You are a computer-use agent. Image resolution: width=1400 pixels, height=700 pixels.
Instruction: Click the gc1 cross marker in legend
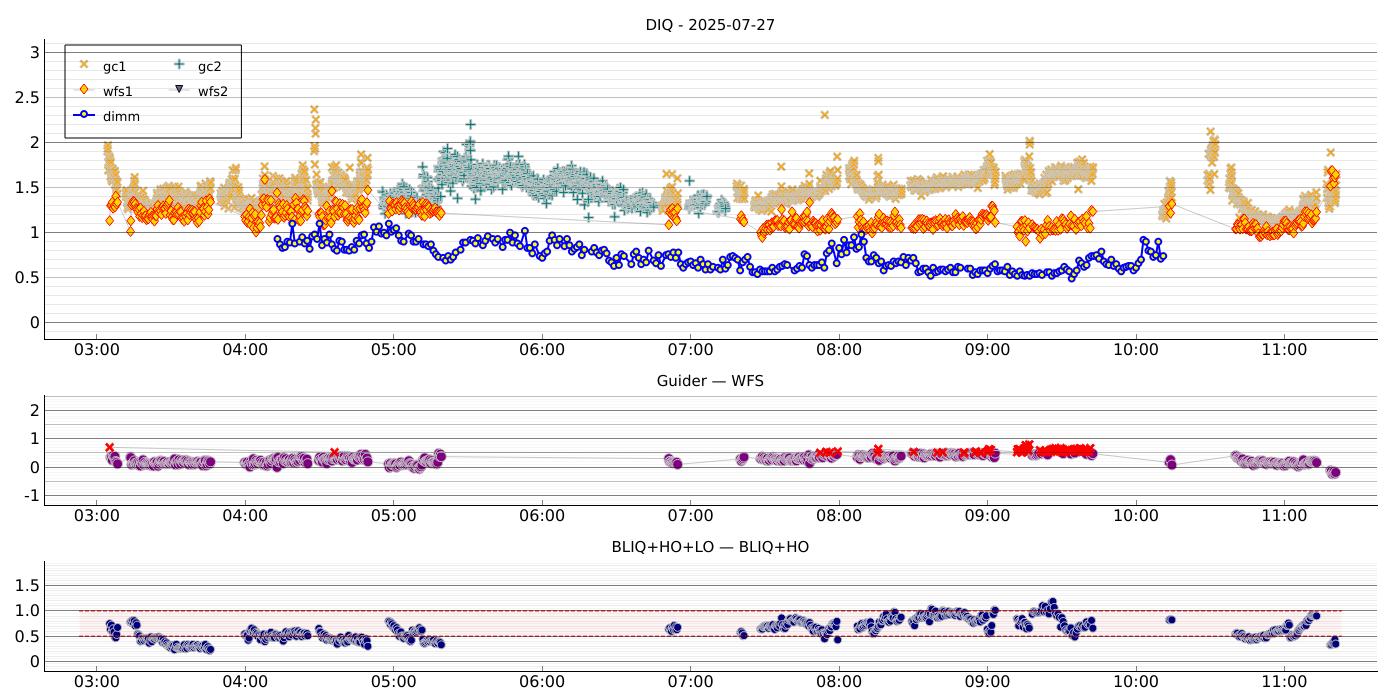(x=84, y=66)
